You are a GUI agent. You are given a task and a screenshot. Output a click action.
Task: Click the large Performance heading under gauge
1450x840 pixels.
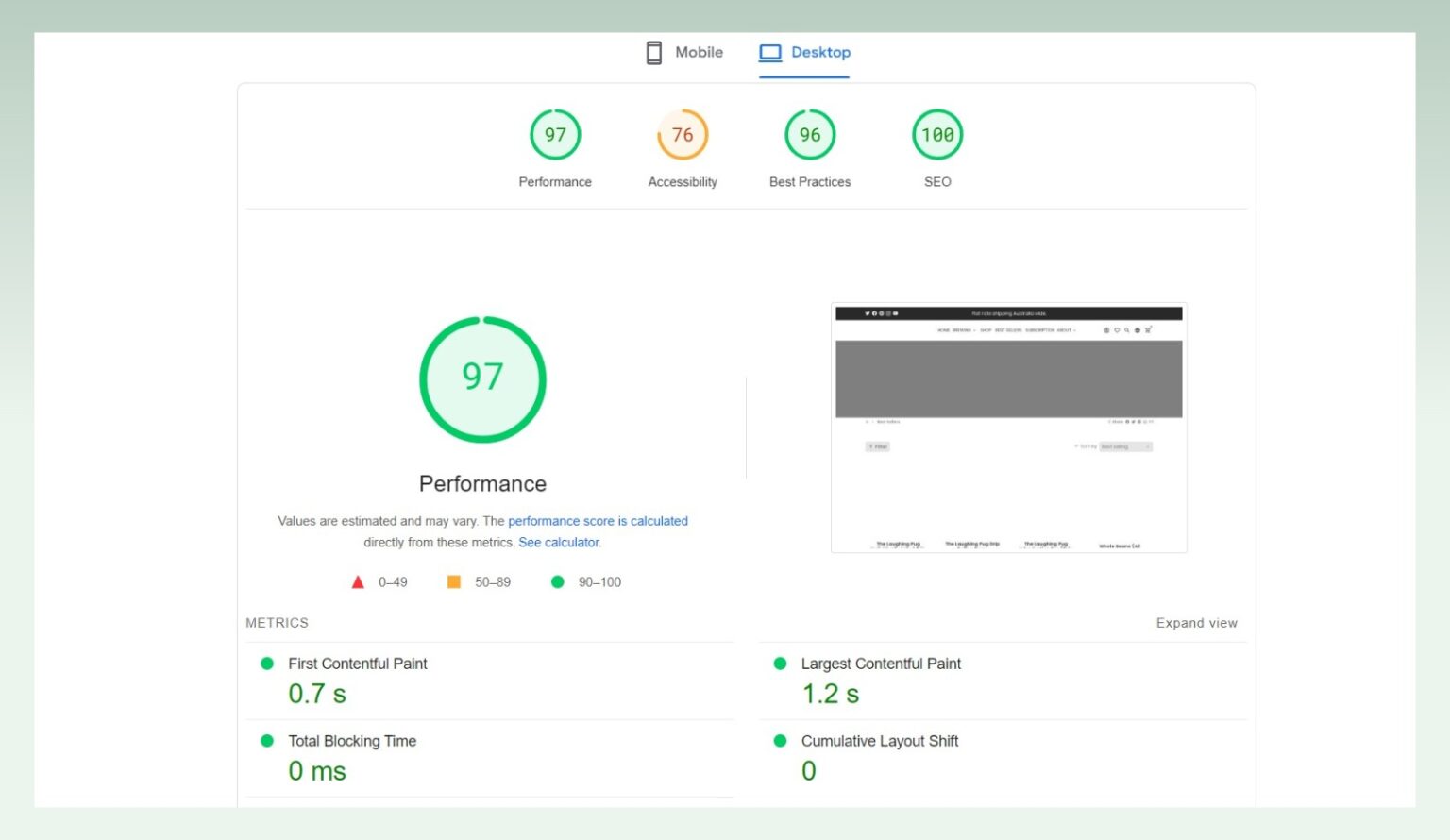point(482,484)
